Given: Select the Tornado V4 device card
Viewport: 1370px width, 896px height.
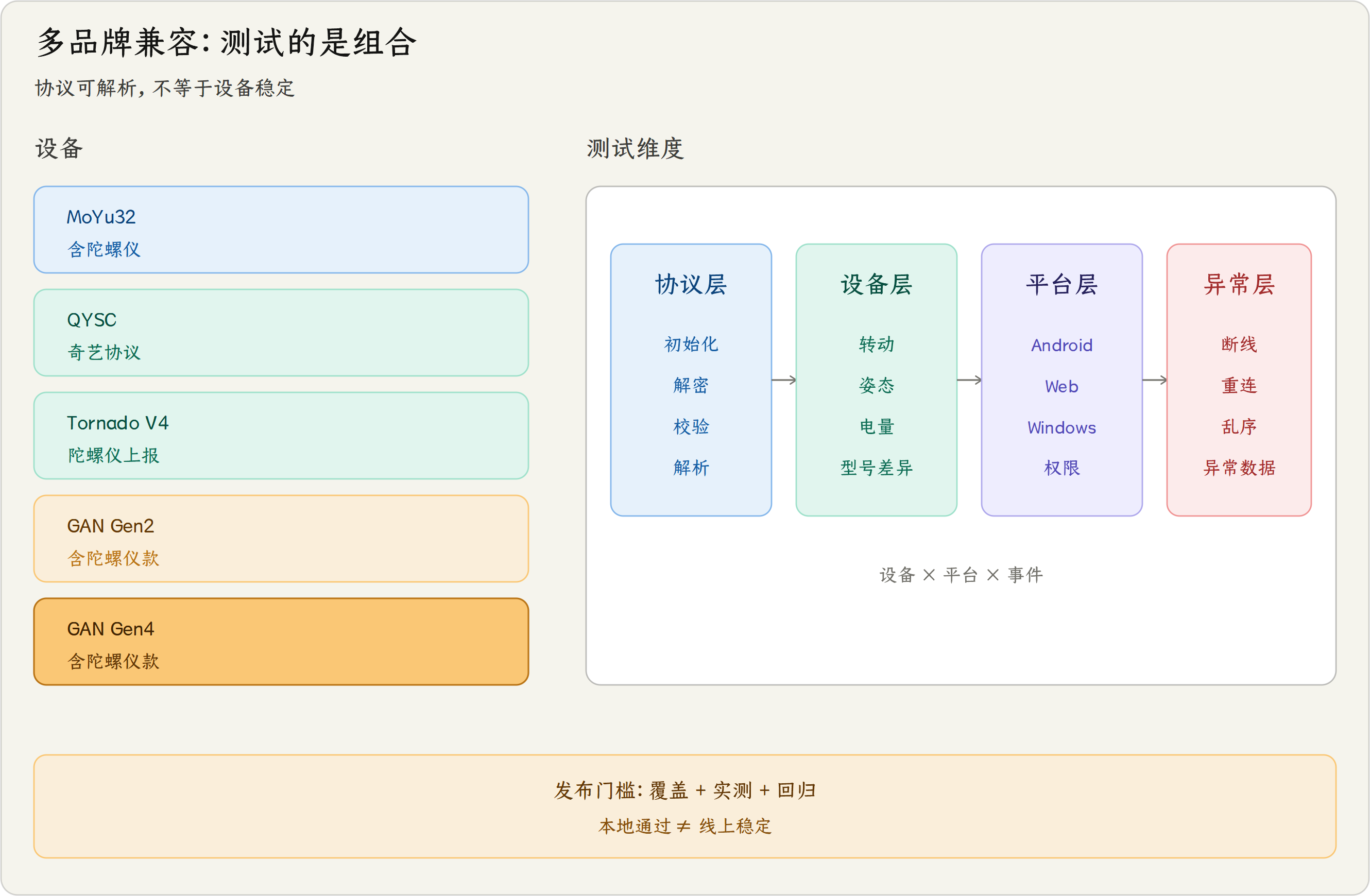Looking at the screenshot, I should point(281,436).
